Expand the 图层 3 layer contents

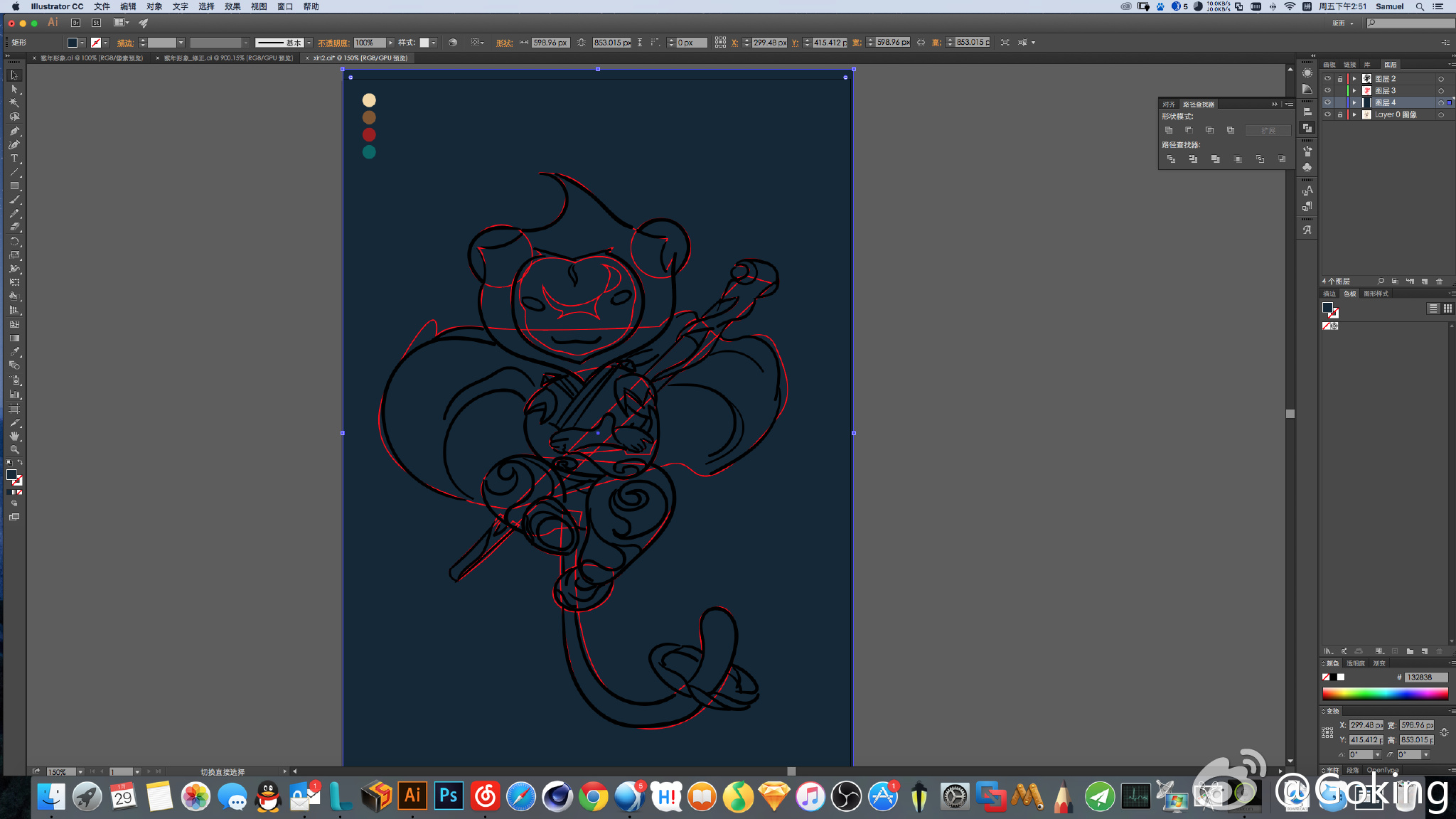[x=1354, y=91]
